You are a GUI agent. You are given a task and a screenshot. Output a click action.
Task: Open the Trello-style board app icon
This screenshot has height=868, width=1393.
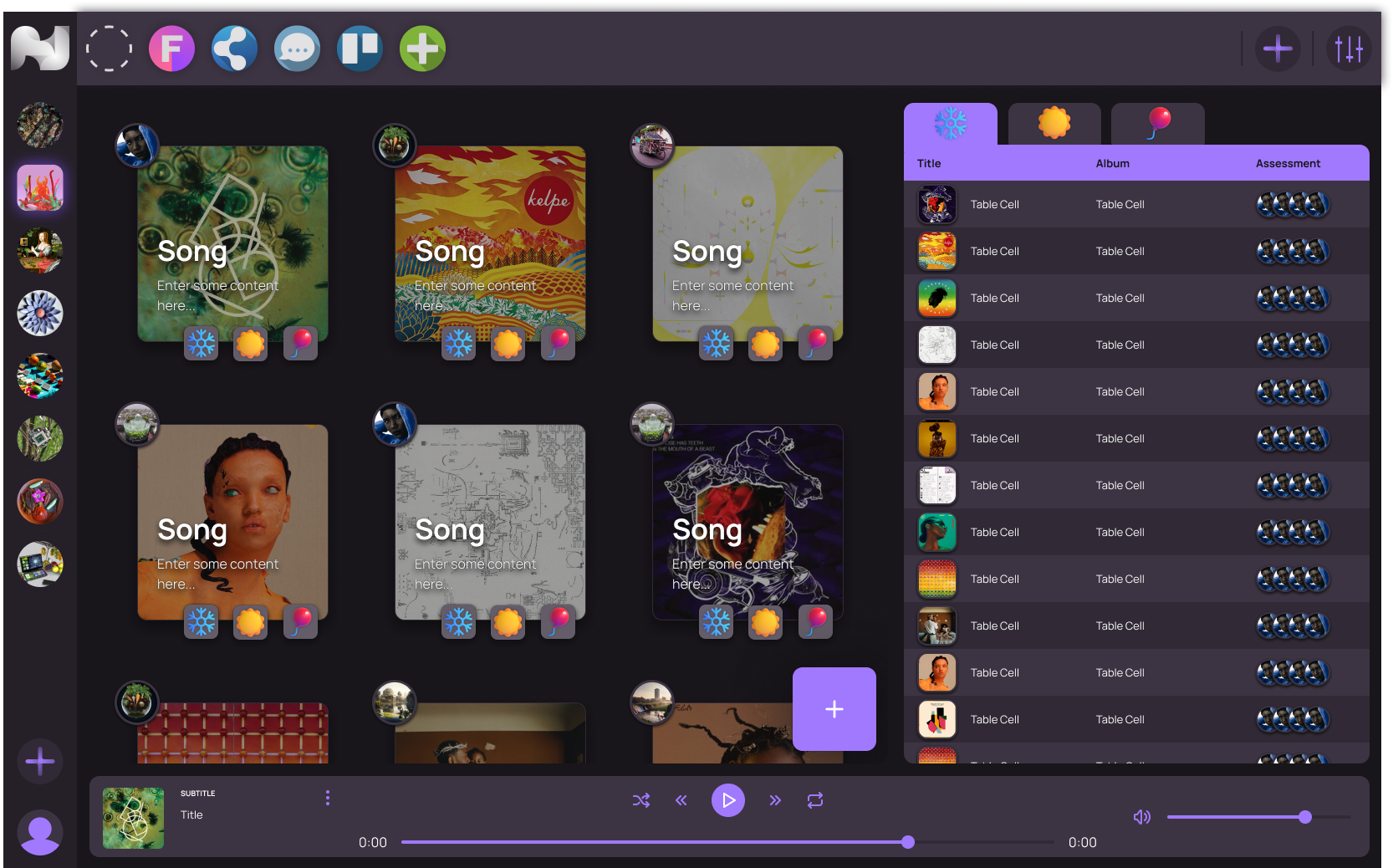click(x=360, y=49)
